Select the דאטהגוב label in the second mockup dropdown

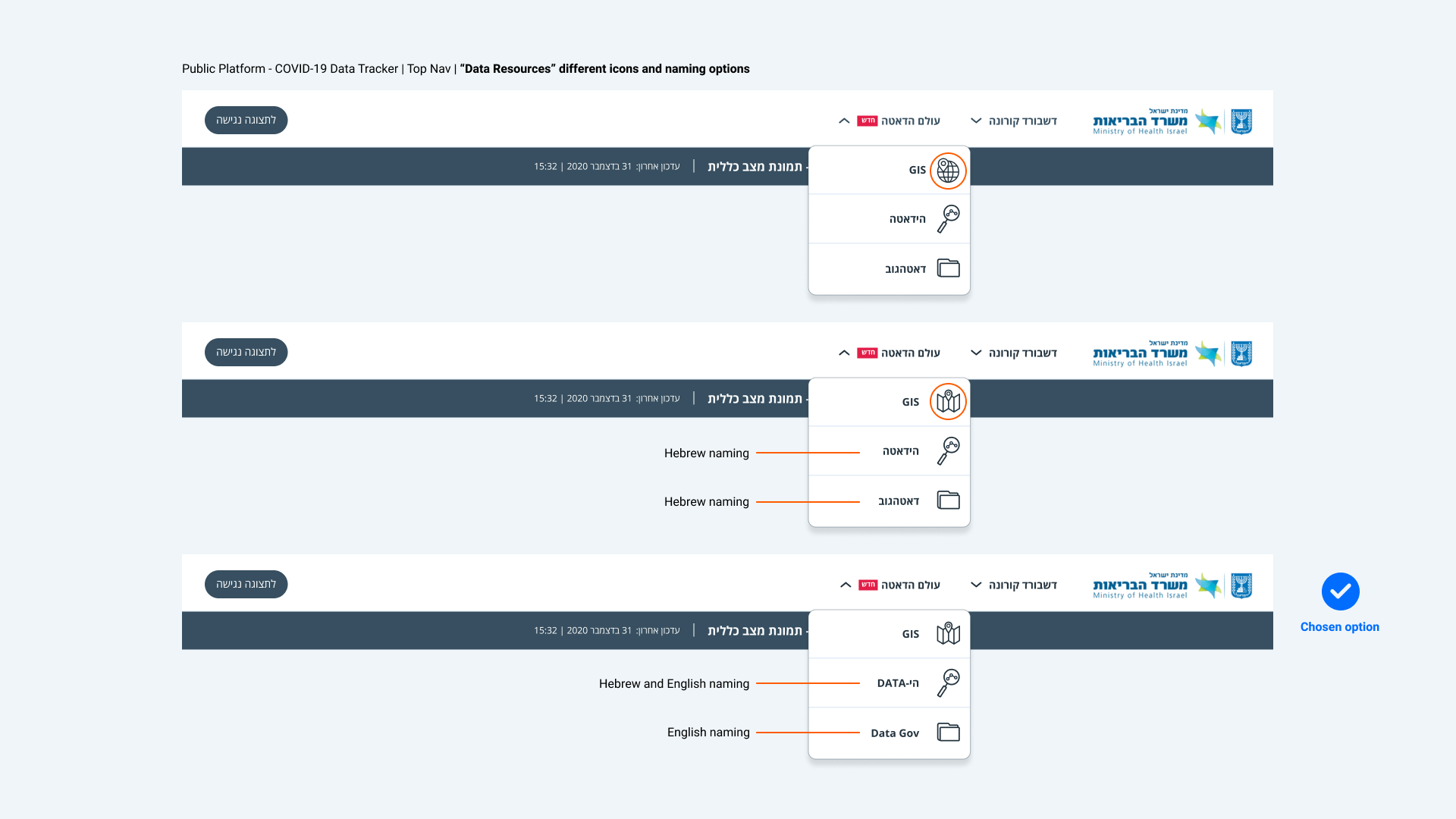pos(899,501)
